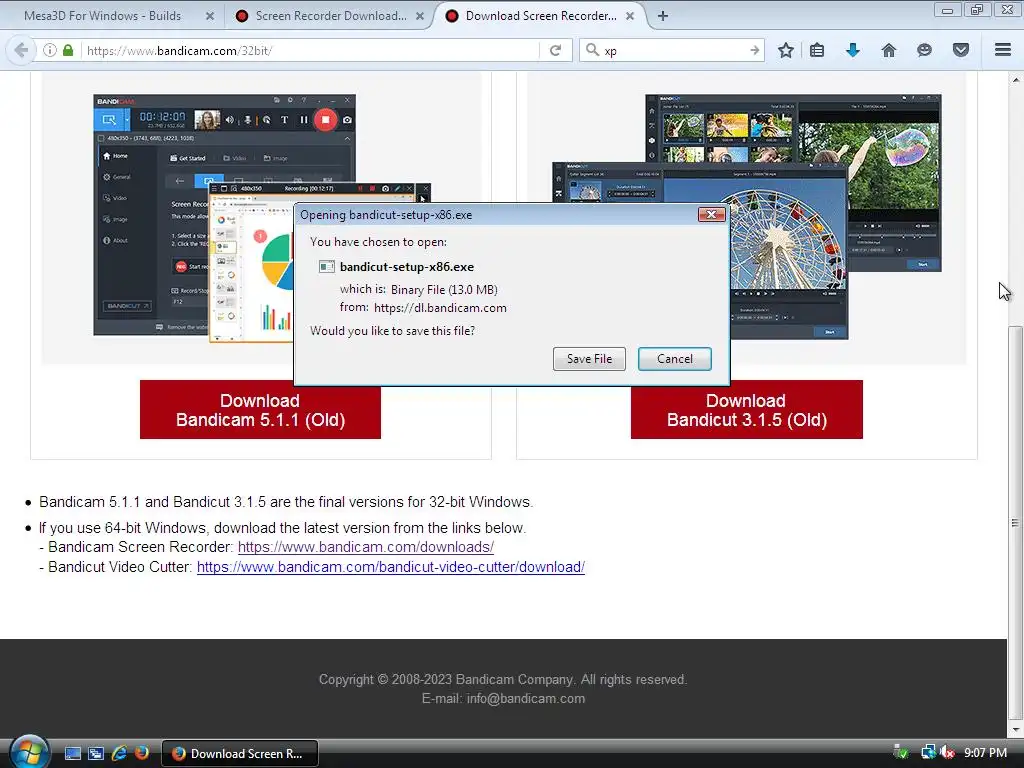
Task: Click the scrollbar down arrow
Action: click(x=1015, y=729)
